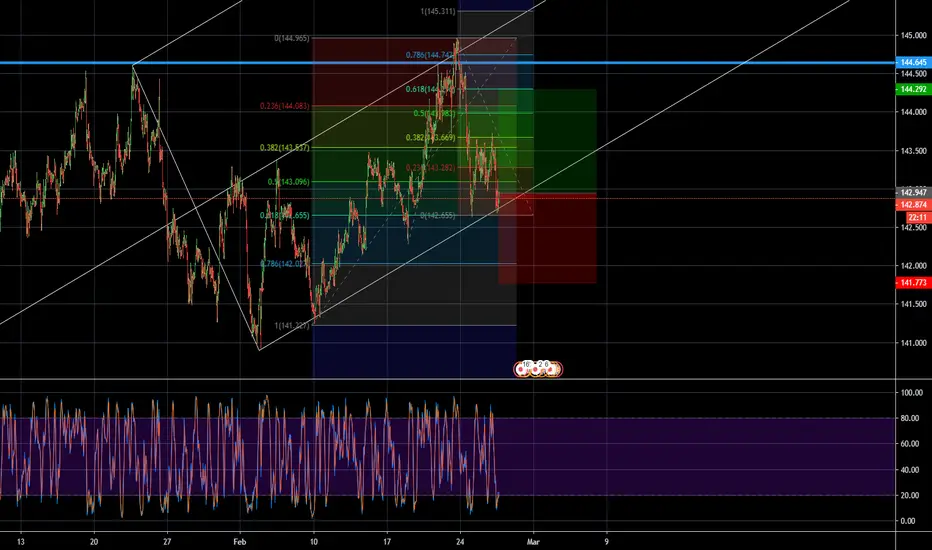This screenshot has width=932, height=550.
Task: Select the 1(145.311) Fibonacci label at top
Action: pyautogui.click(x=438, y=11)
